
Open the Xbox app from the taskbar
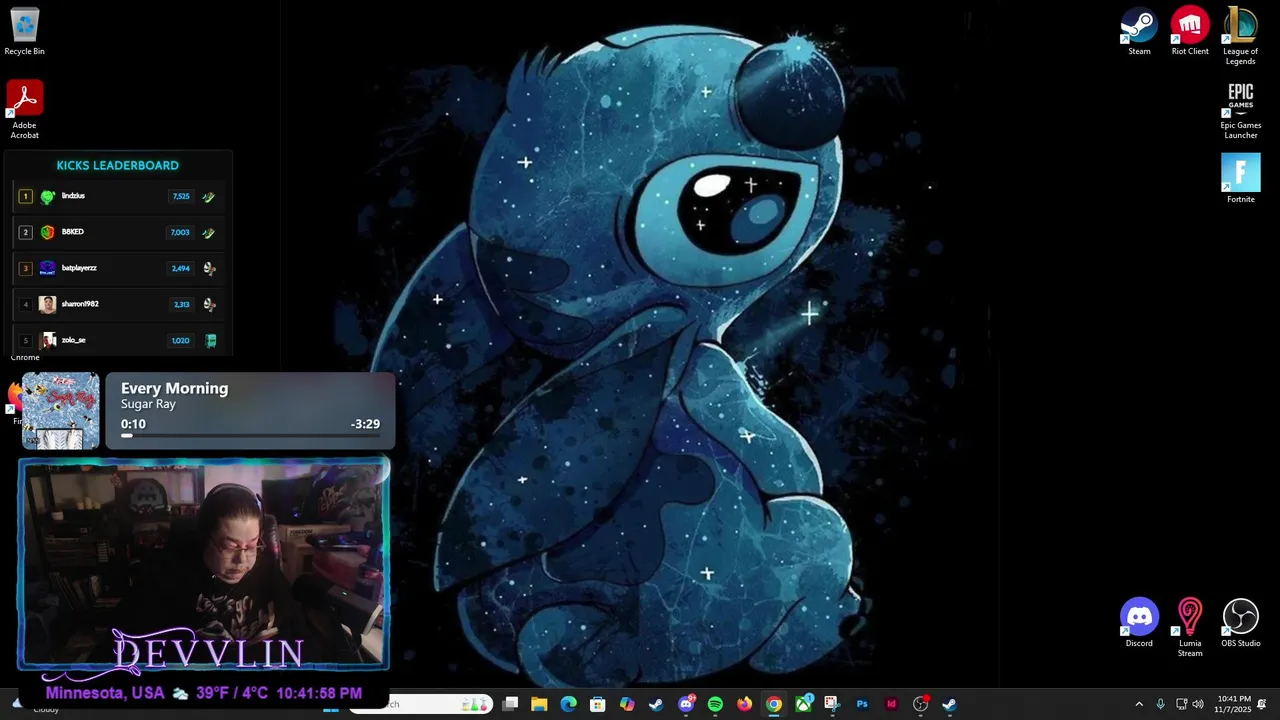(803, 704)
